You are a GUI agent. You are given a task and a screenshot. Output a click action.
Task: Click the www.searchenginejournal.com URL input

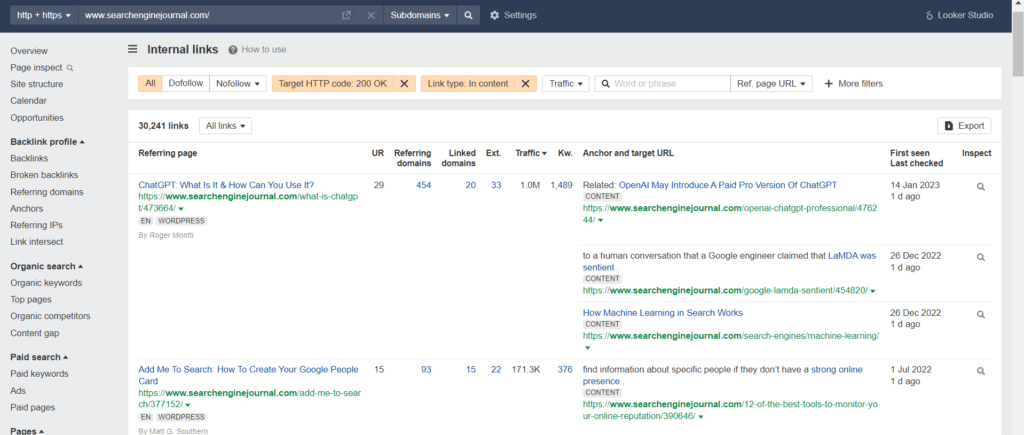pyautogui.click(x=209, y=15)
